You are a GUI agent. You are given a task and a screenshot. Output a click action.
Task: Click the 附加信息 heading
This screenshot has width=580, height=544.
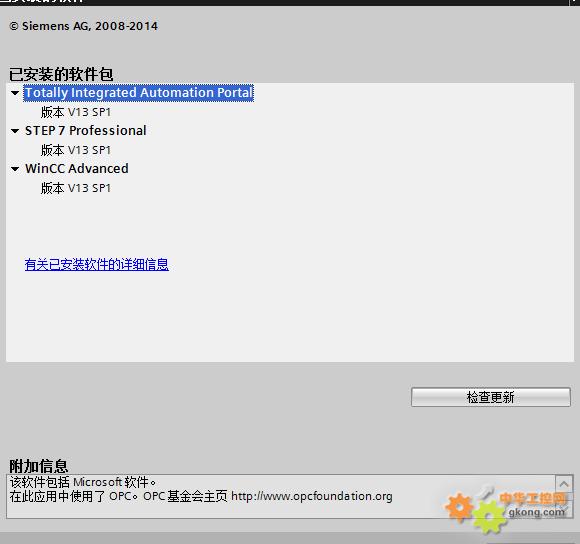(x=39, y=466)
